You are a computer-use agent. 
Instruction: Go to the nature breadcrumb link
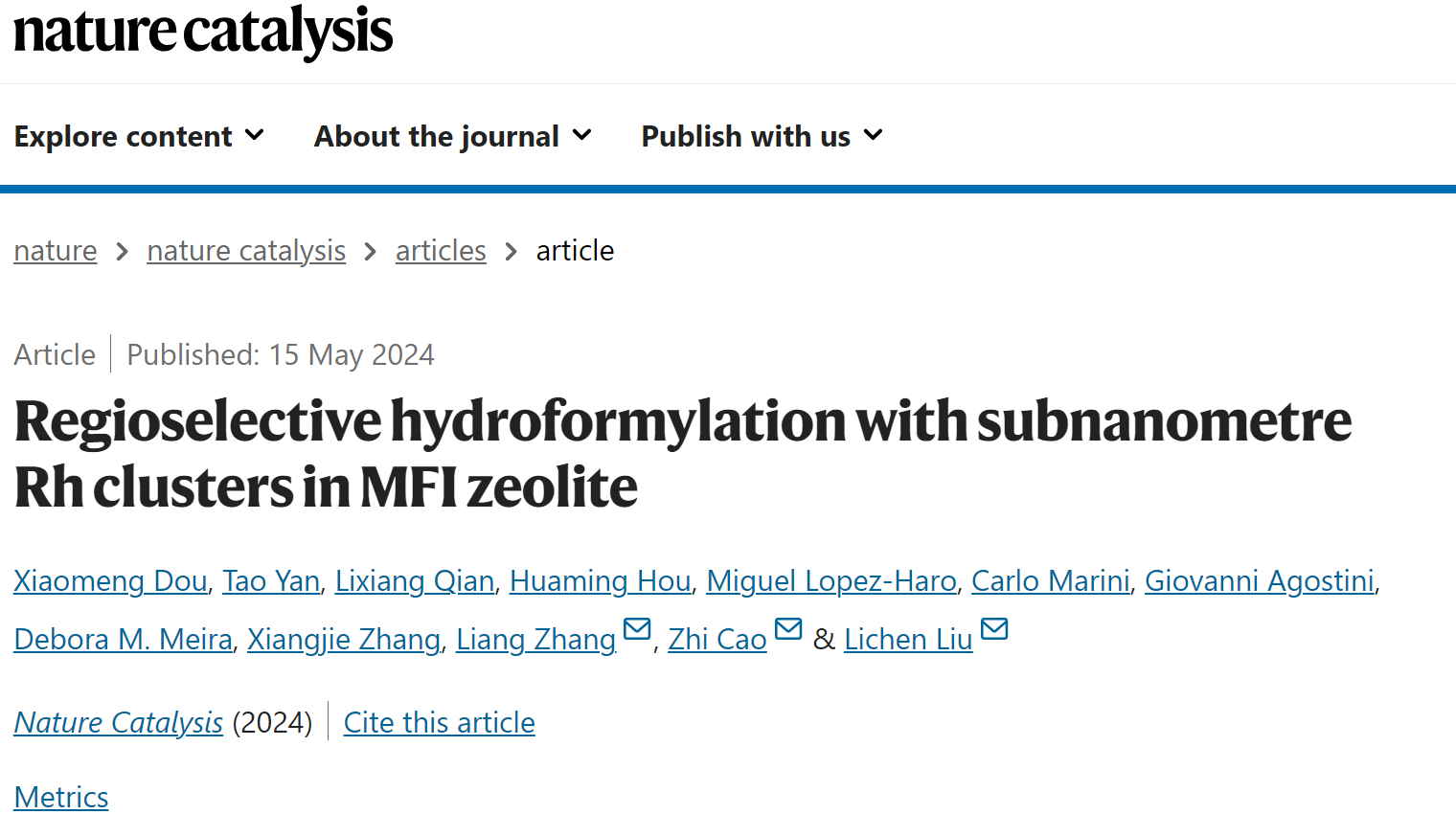56,251
